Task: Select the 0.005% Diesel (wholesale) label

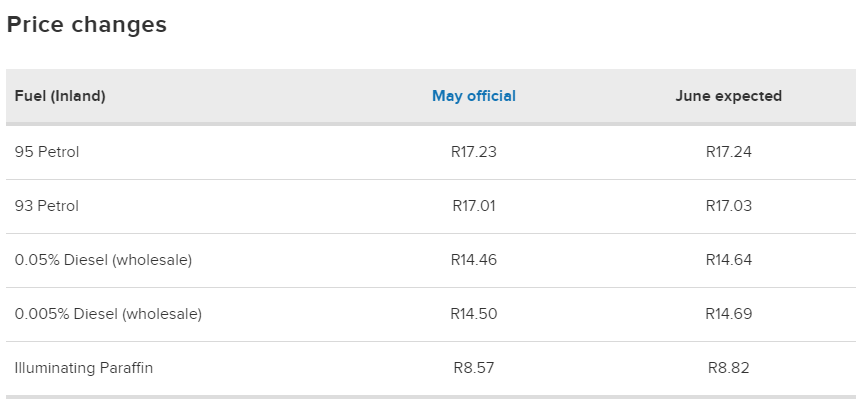Action: 108,314
